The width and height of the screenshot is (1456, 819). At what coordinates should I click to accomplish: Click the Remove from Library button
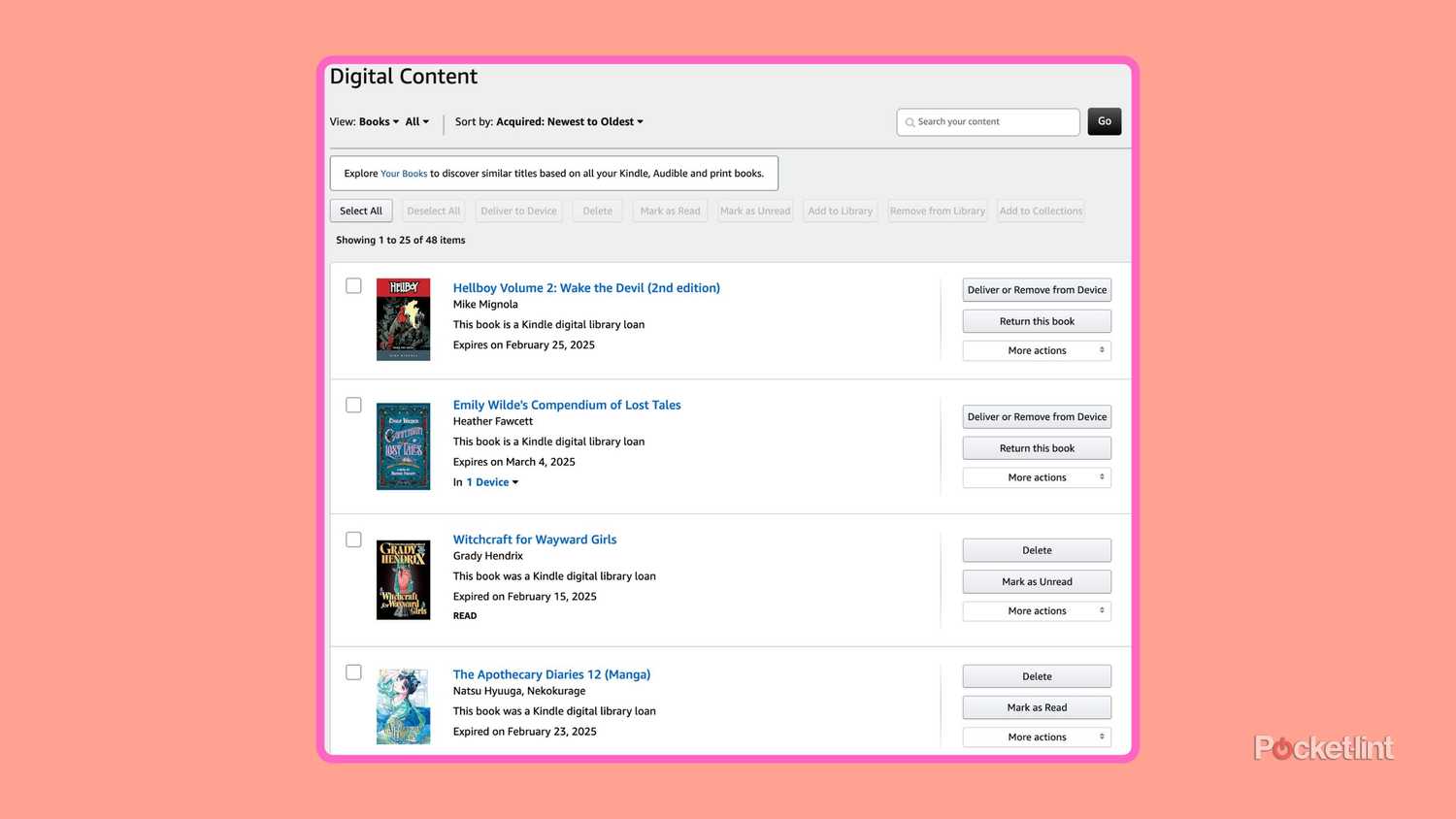pos(938,211)
